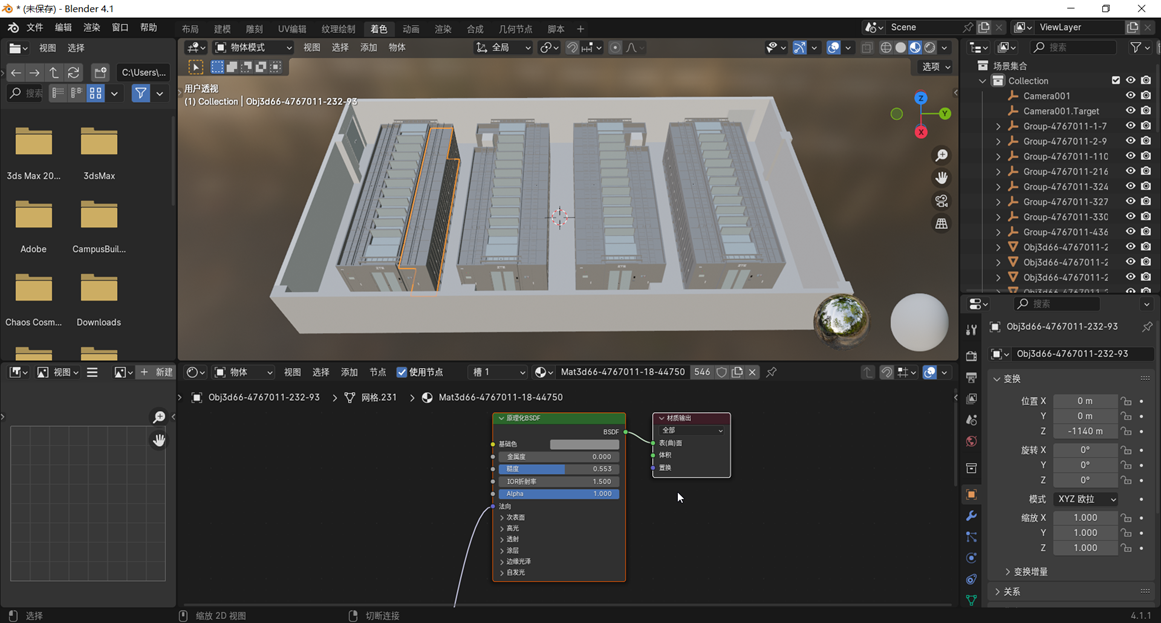The image size is (1161, 623).
Task: Open the 文件 menu
Action: pyautogui.click(x=34, y=28)
